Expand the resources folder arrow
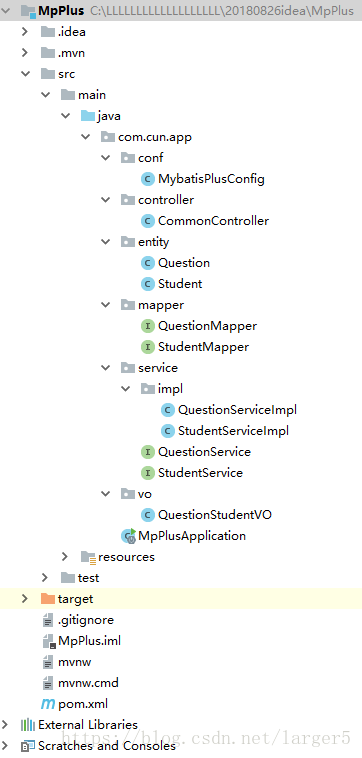Image resolution: width=362 pixels, height=758 pixels. pyautogui.click(x=65, y=557)
